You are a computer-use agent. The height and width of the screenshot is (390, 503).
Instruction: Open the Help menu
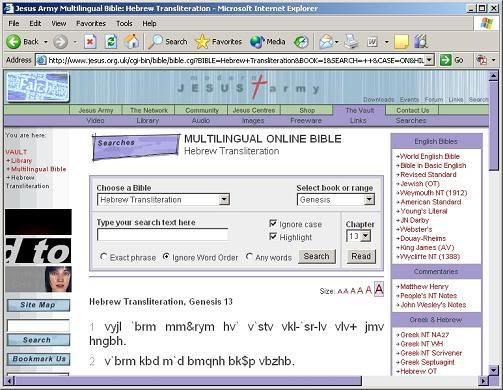click(149, 23)
